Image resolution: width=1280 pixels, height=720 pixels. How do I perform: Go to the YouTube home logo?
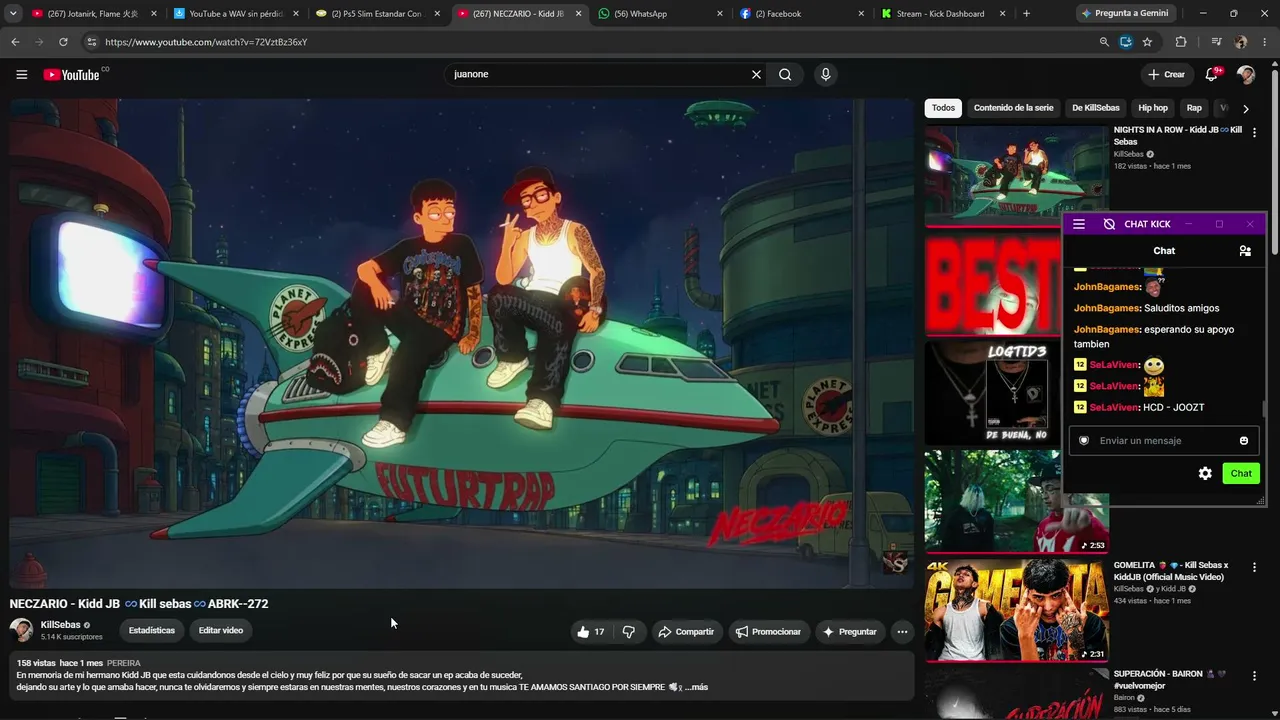click(72, 74)
